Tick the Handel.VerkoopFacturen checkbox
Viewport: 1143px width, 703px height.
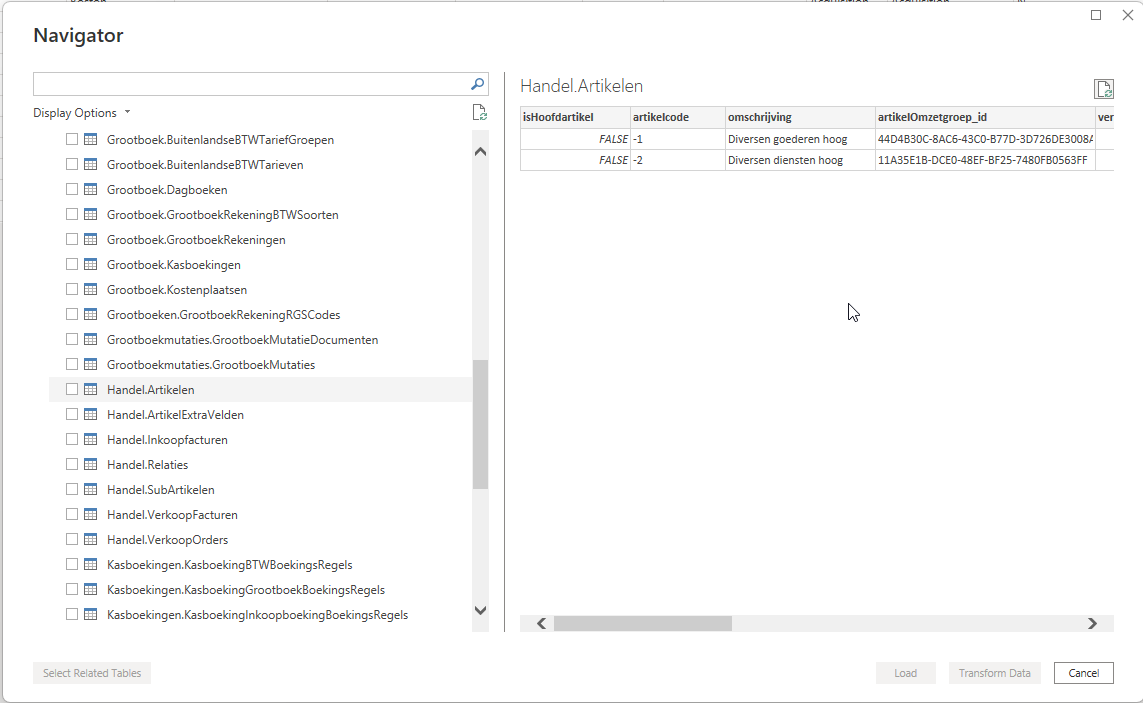pyautogui.click(x=72, y=514)
